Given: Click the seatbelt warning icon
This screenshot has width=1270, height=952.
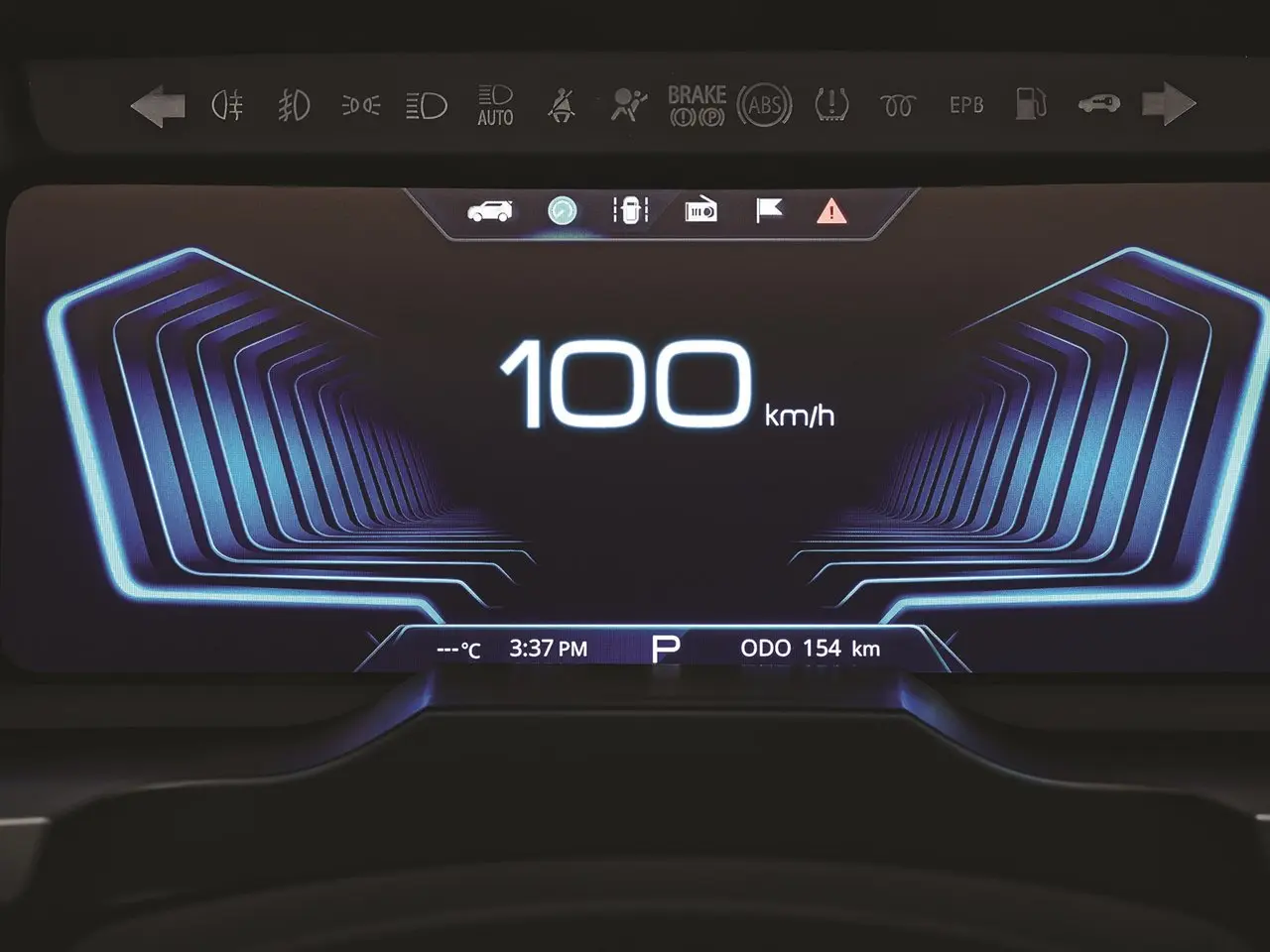Looking at the screenshot, I should click(562, 105).
